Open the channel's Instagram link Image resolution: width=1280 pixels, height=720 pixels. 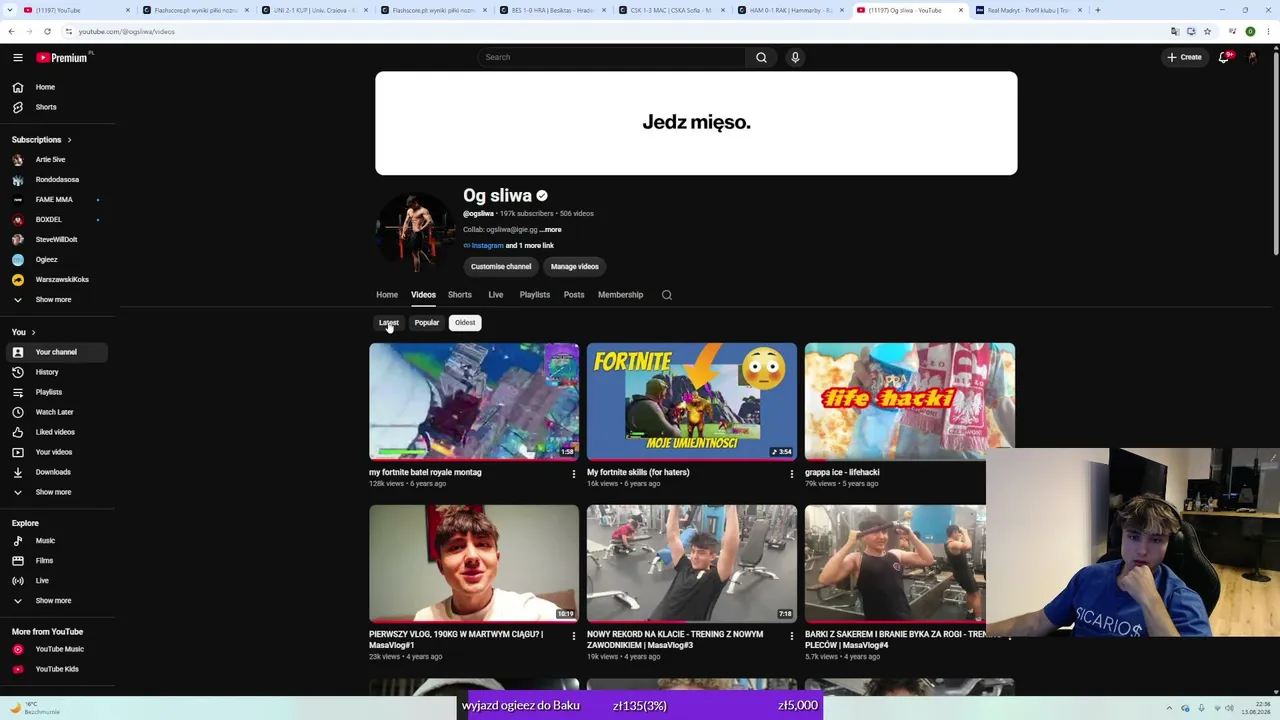click(487, 246)
